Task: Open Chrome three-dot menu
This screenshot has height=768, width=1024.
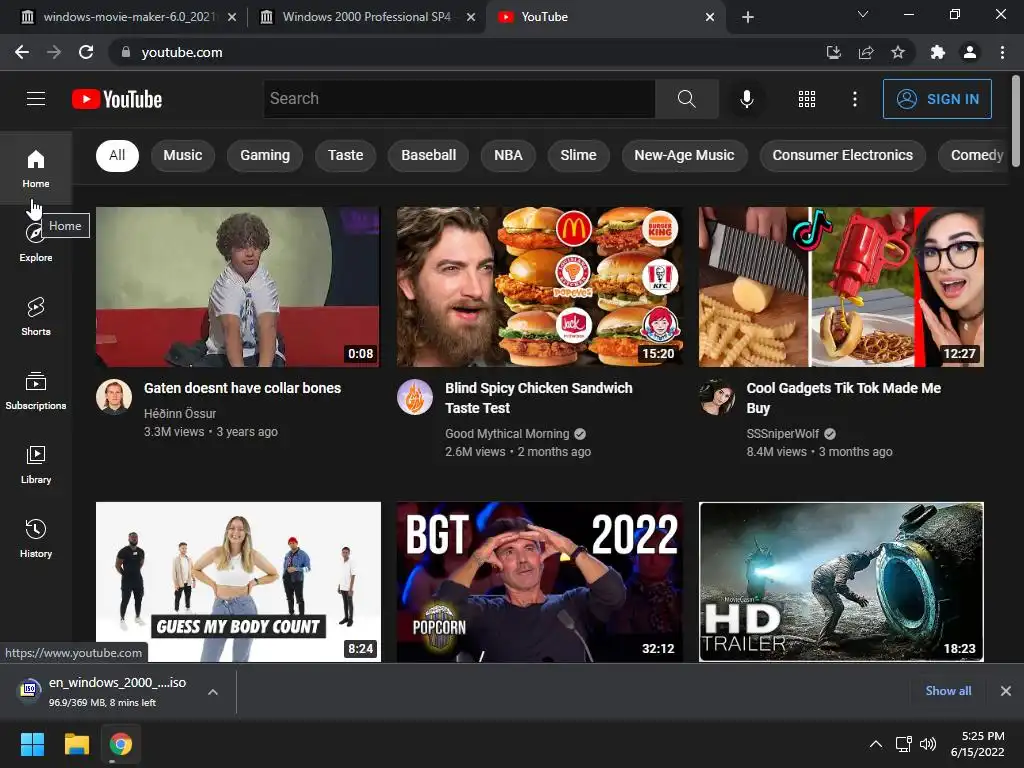Action: point(1002,52)
